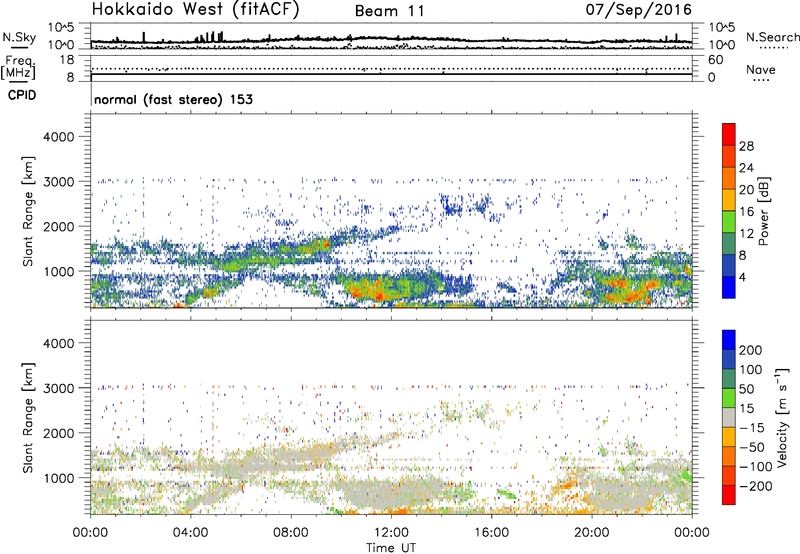Pick the gray segment of Velocity colorbar
This screenshot has height=554, width=800.
(x=729, y=418)
